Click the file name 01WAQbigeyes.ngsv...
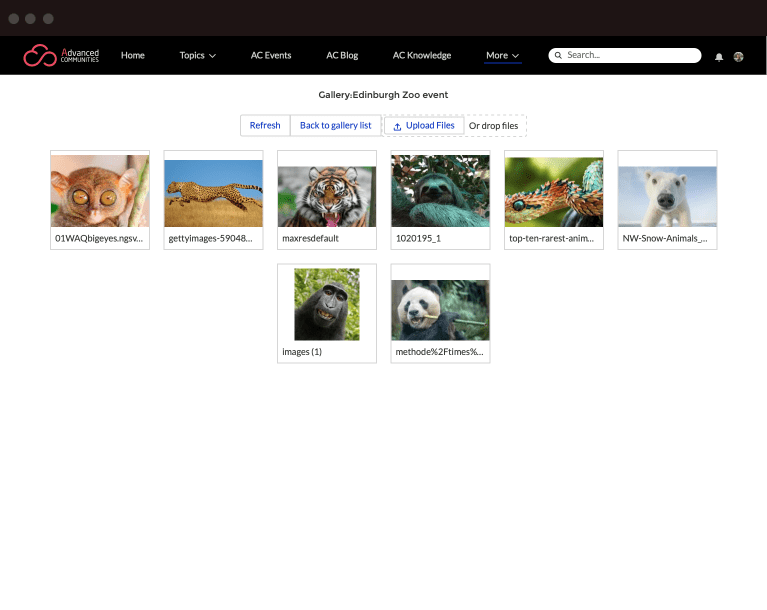This screenshot has width=767, height=610. tap(99, 238)
